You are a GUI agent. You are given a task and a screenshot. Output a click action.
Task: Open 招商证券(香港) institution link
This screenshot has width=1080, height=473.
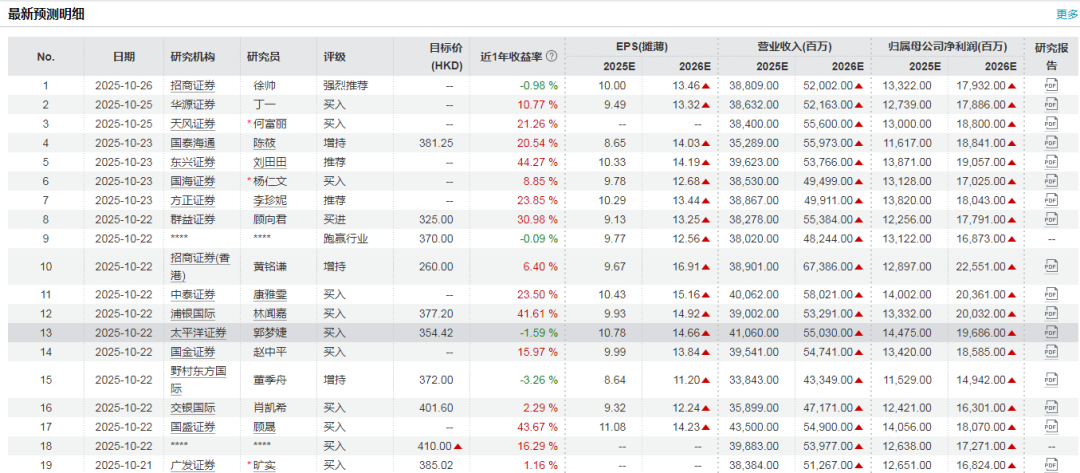[x=199, y=266]
